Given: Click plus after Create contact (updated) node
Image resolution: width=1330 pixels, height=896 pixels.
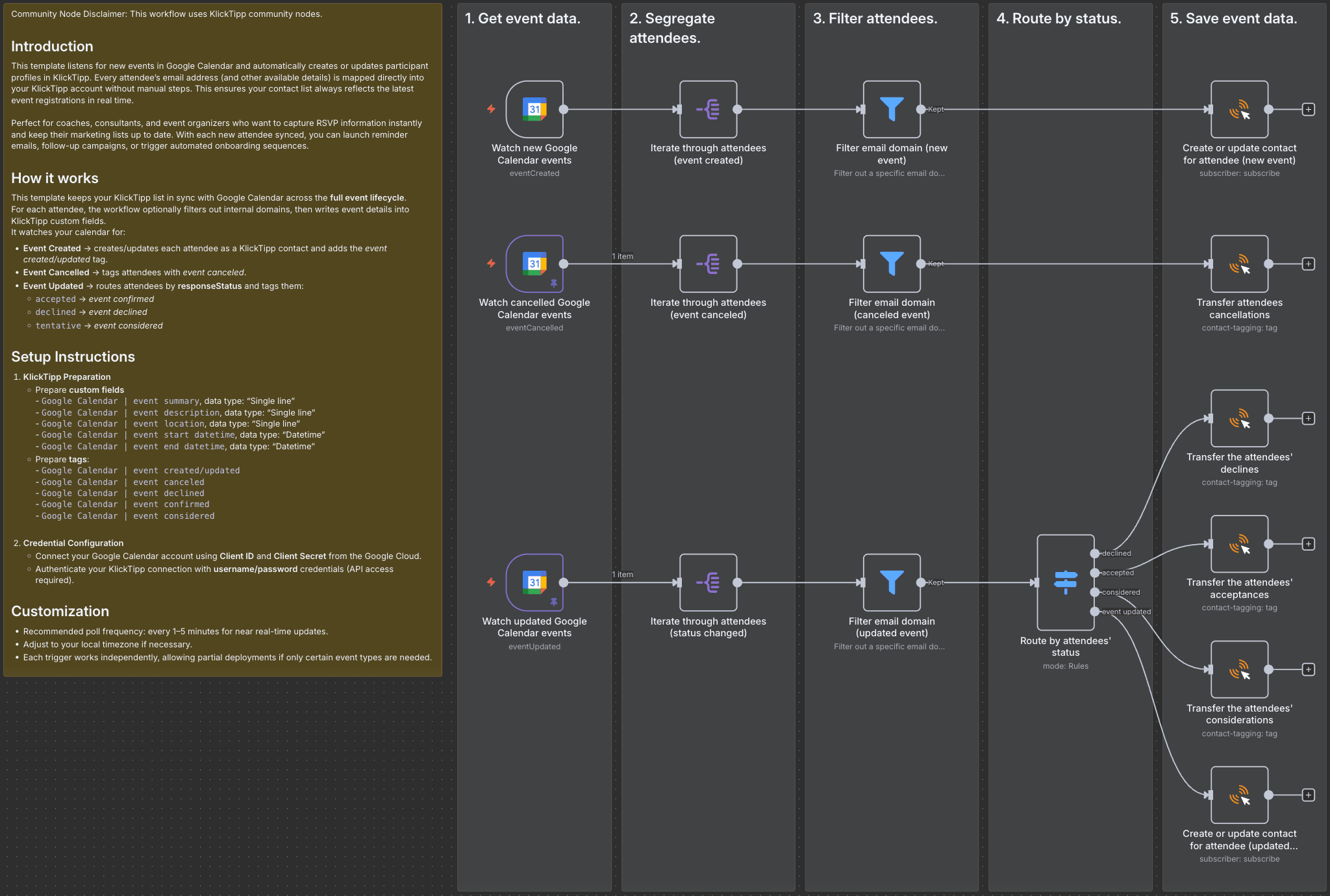Looking at the screenshot, I should point(1309,795).
